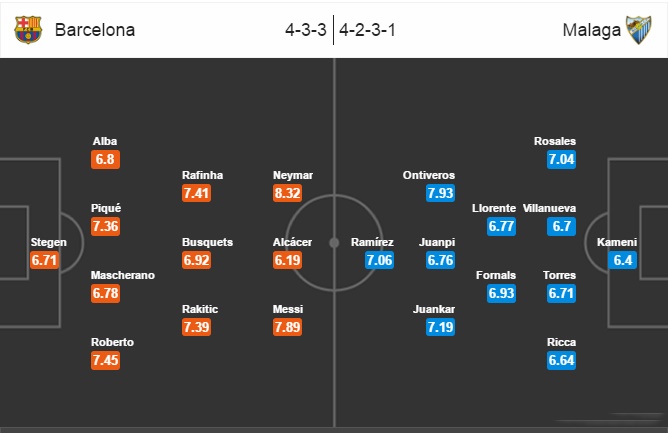Click the Barcelona club crest icon
This screenshot has width=668, height=433.
pyautogui.click(x=29, y=29)
